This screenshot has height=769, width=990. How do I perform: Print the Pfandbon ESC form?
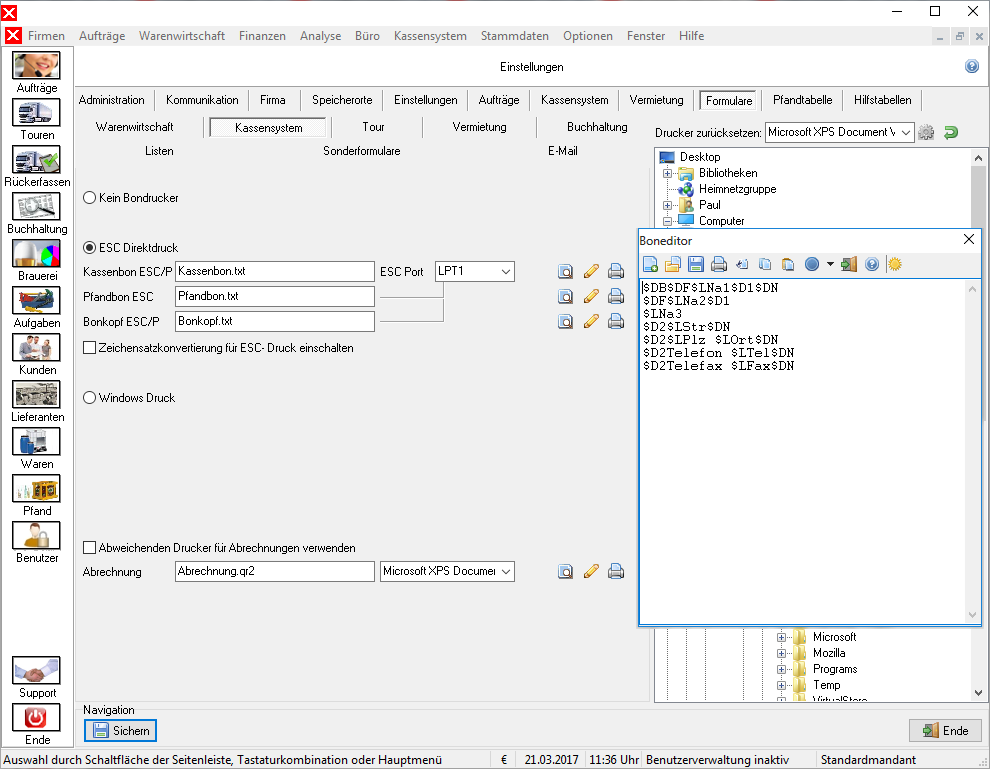(x=616, y=297)
